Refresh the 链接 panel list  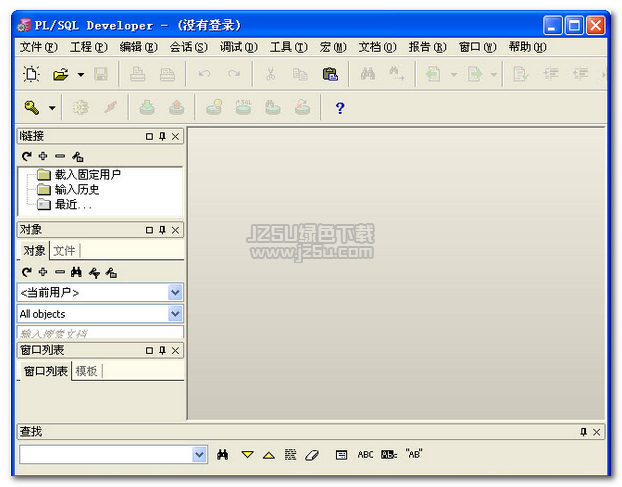[27, 156]
